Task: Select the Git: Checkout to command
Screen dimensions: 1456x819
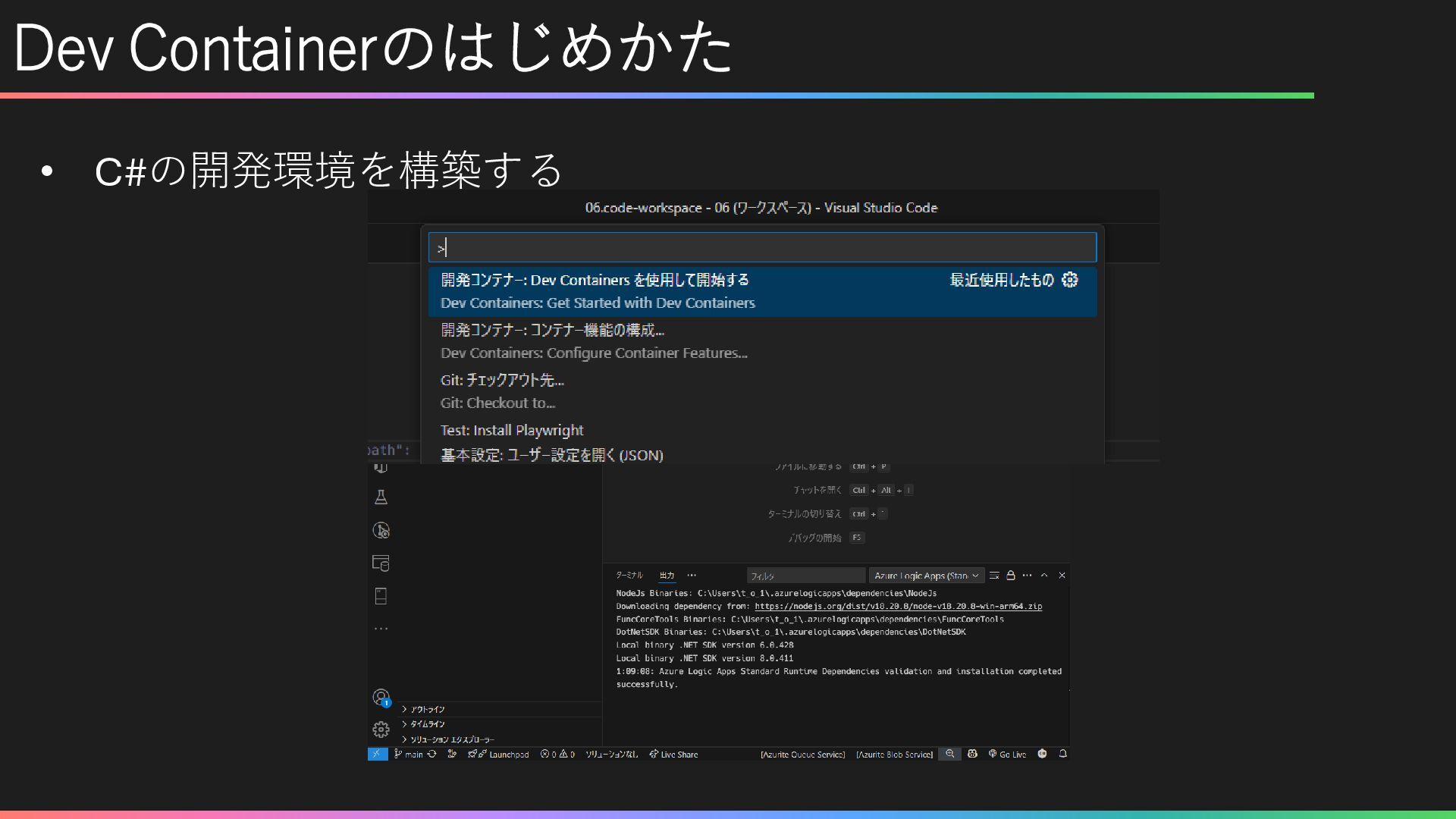Action: pos(762,391)
